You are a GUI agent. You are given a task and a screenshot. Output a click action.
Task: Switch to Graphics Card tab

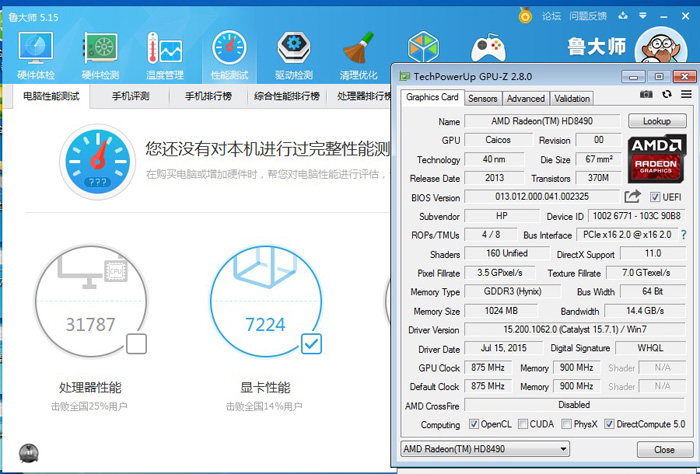432,97
